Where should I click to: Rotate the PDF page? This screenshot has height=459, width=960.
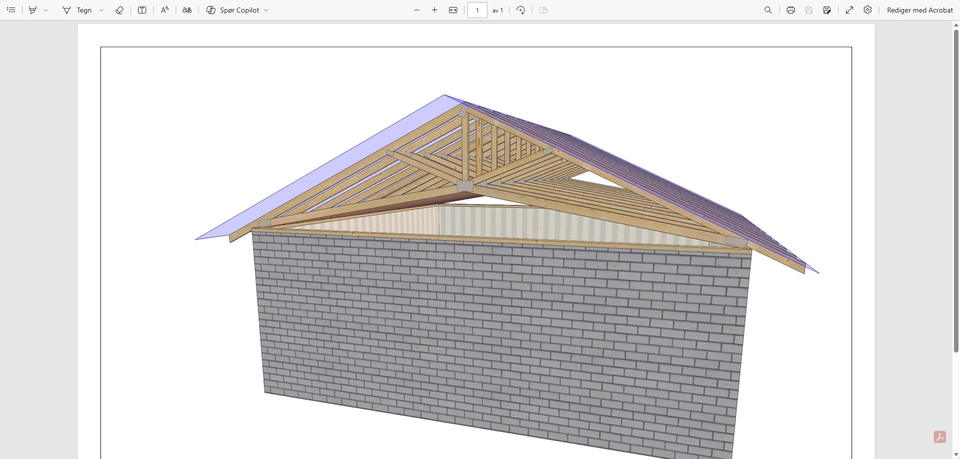point(521,10)
